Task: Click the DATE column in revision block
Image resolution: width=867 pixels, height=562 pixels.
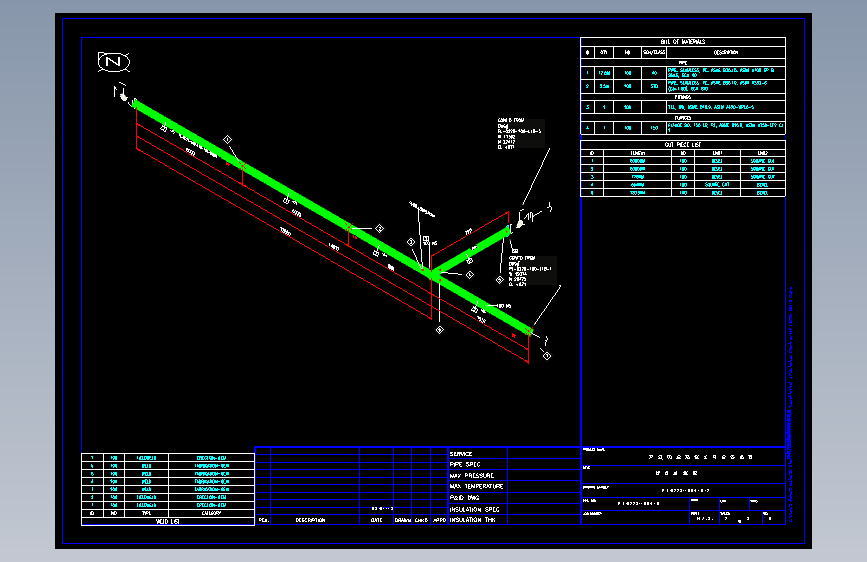Action: coord(377,521)
